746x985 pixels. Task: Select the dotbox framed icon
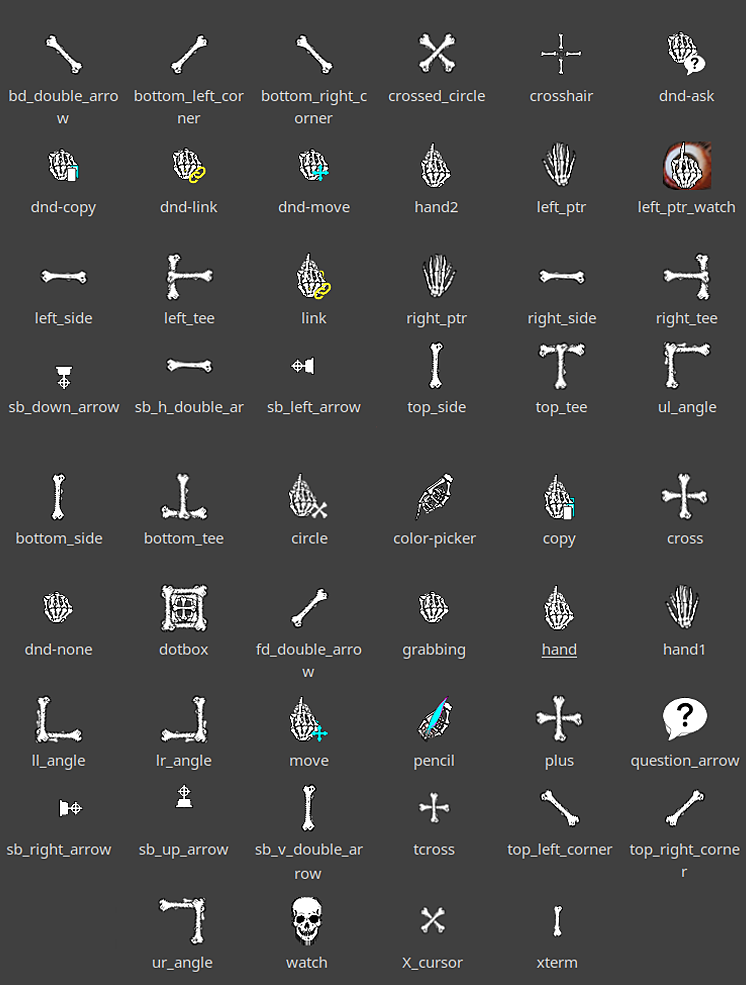(184, 608)
